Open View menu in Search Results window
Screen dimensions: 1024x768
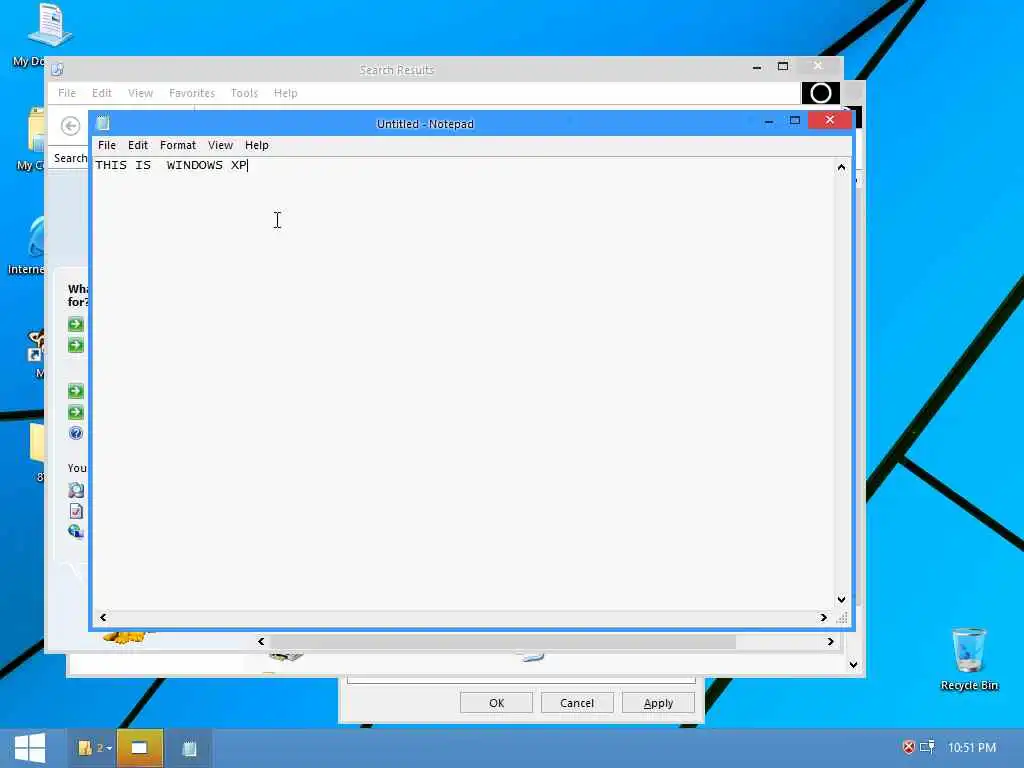point(140,93)
